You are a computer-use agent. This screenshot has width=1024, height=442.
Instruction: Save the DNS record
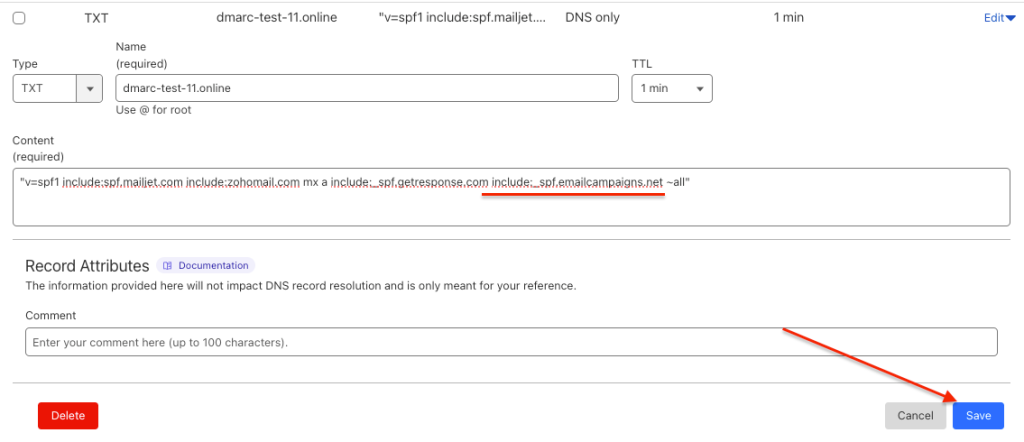click(x=978, y=416)
